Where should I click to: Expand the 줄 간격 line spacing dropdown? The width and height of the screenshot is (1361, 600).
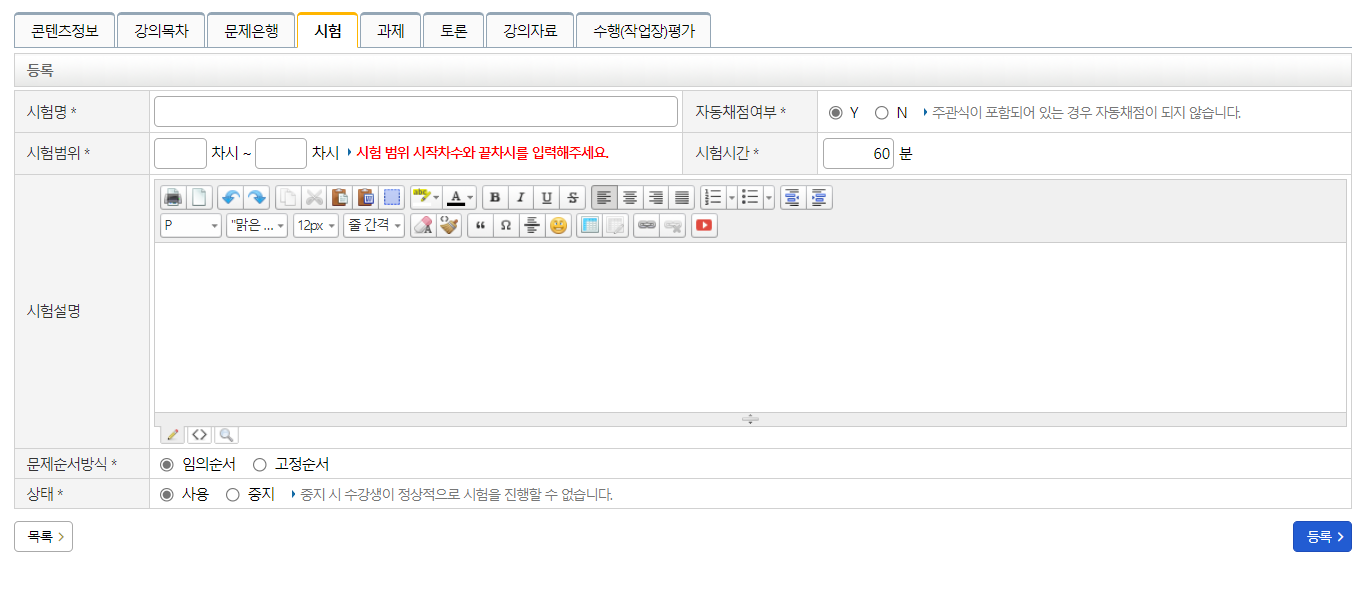click(374, 226)
